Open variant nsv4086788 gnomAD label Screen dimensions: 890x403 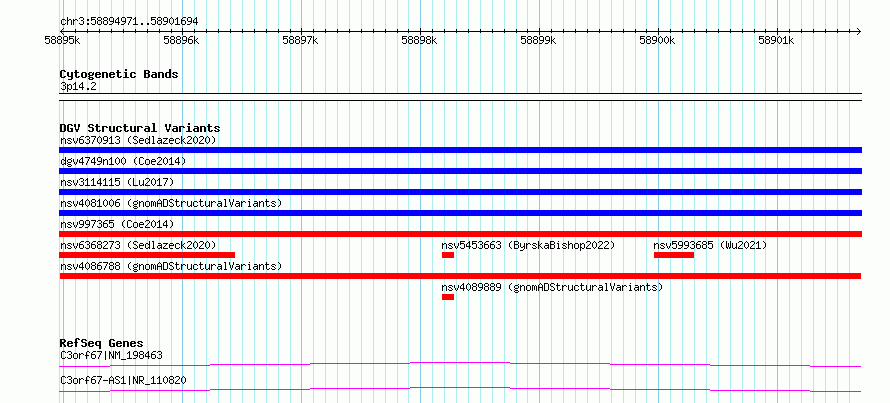[x=171, y=266]
